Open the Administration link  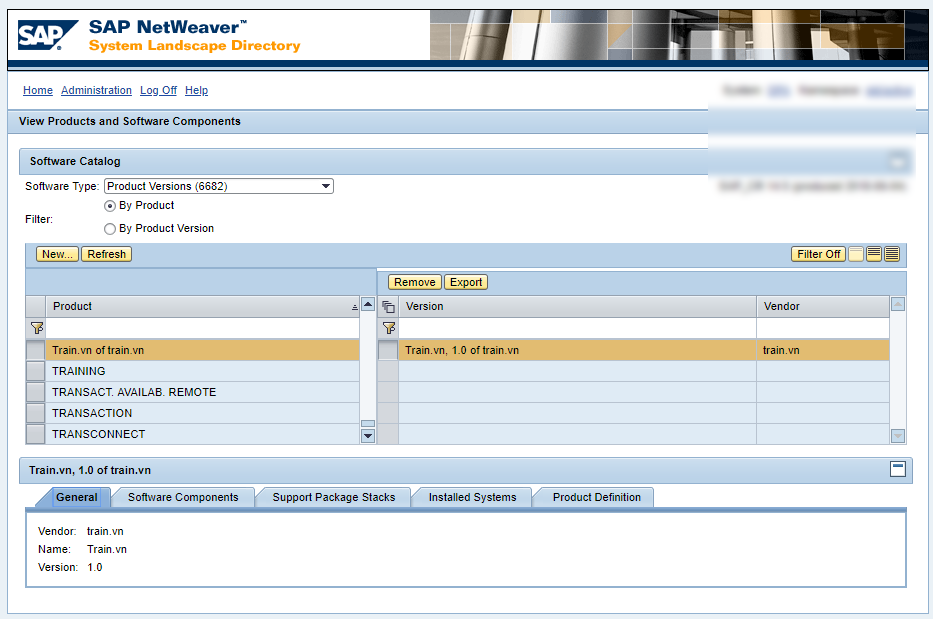(x=96, y=90)
